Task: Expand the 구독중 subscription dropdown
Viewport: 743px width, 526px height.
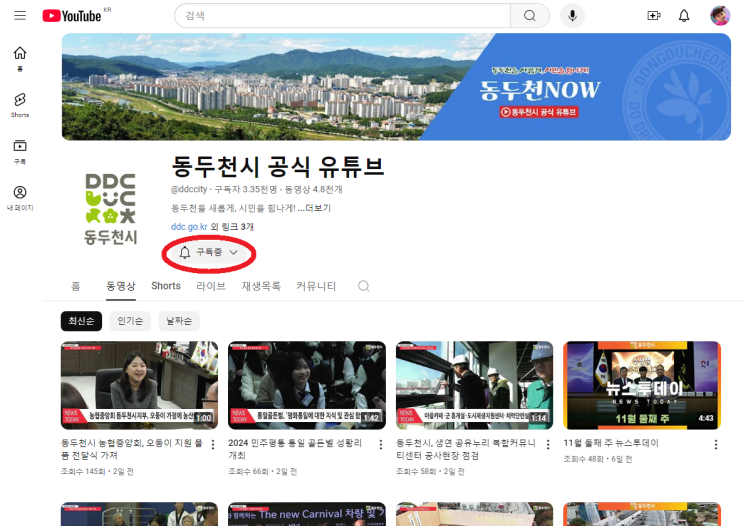Action: click(209, 252)
